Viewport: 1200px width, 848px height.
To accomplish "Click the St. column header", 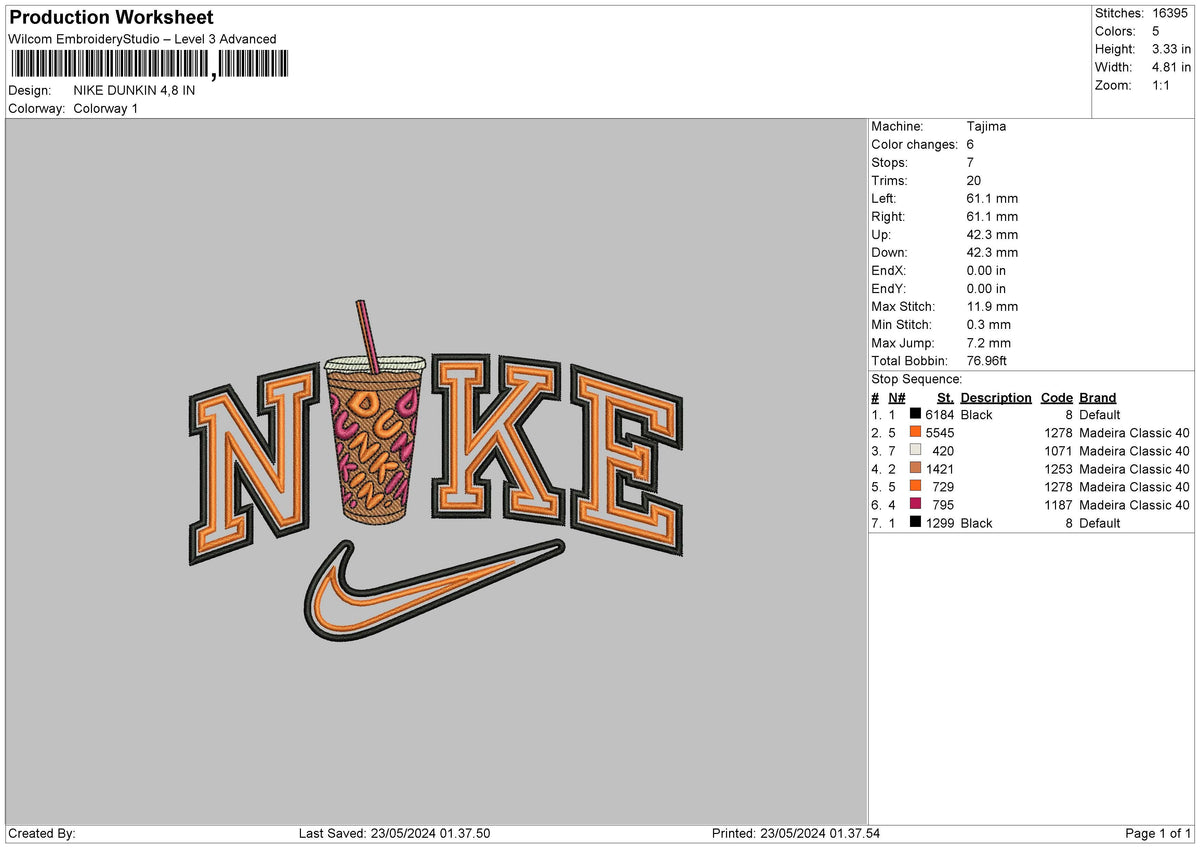I will (x=945, y=397).
